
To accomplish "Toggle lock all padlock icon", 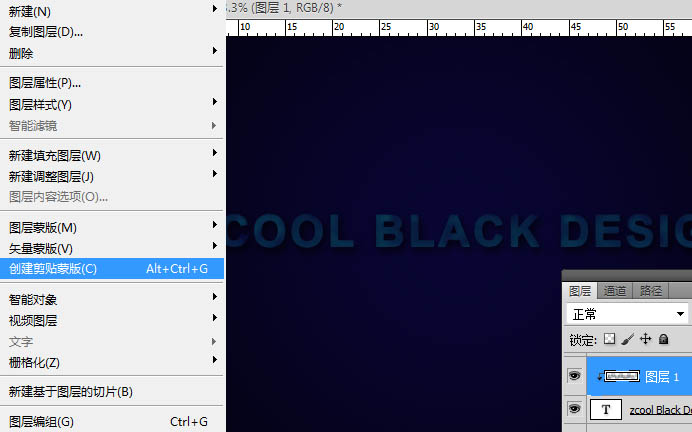I will click(x=663, y=339).
